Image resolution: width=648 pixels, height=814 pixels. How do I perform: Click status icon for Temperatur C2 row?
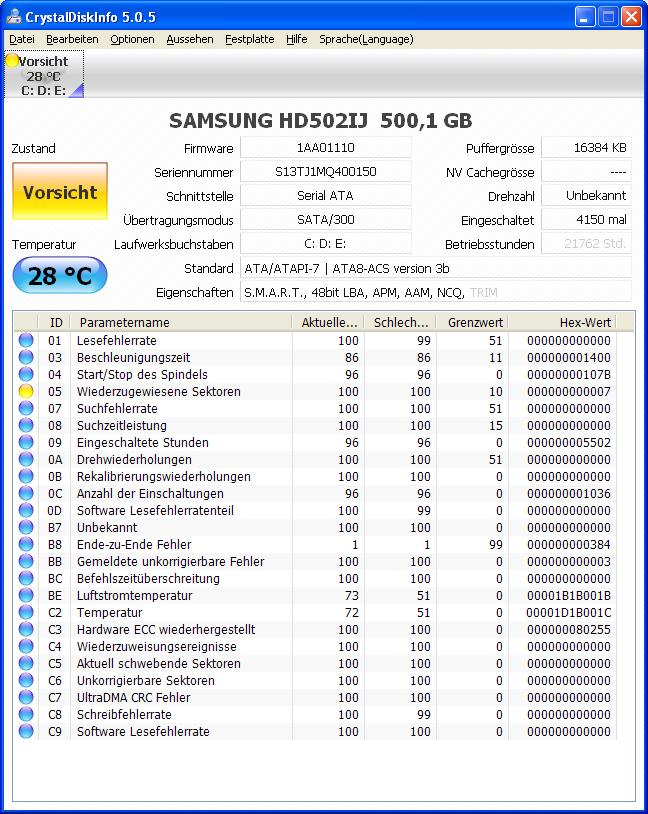[x=26, y=613]
